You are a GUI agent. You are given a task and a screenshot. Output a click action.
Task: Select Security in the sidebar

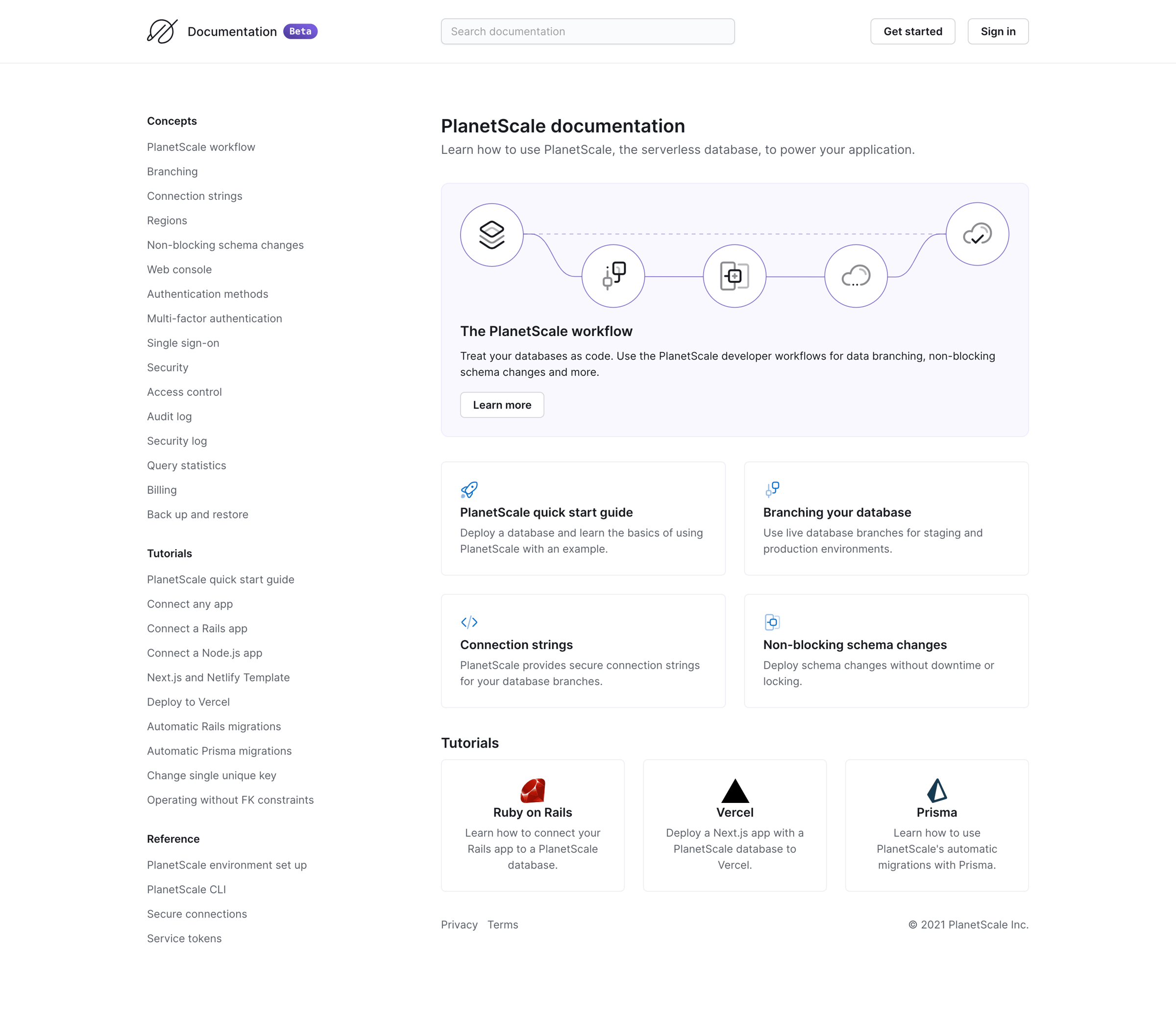[168, 367]
